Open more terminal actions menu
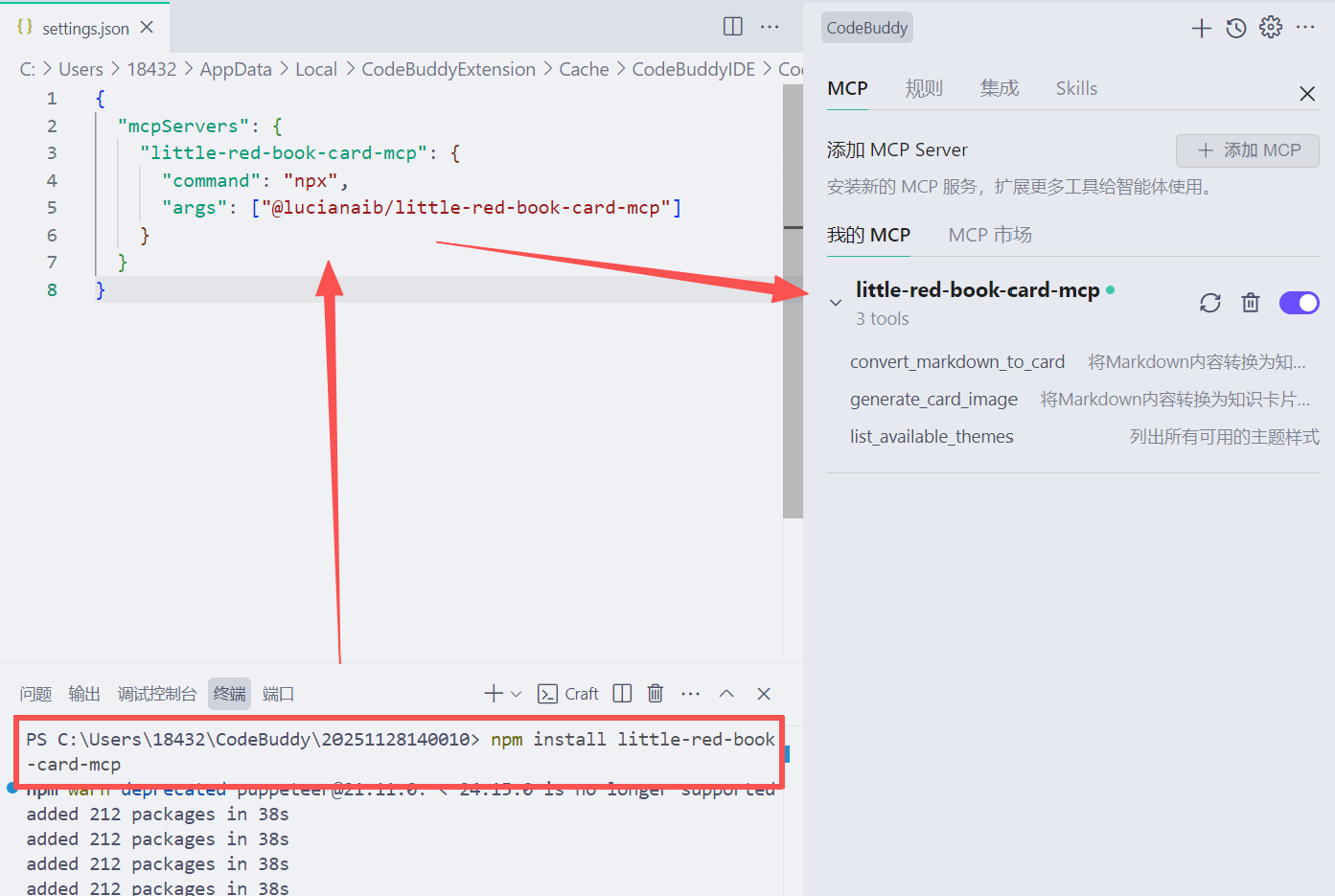1335x896 pixels. 690,693
